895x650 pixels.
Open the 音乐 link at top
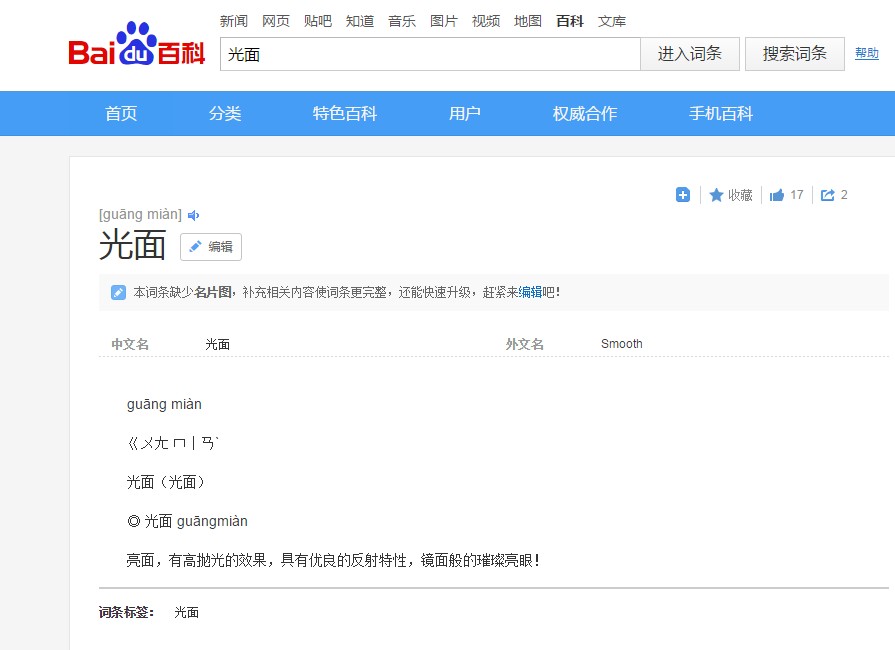click(402, 21)
